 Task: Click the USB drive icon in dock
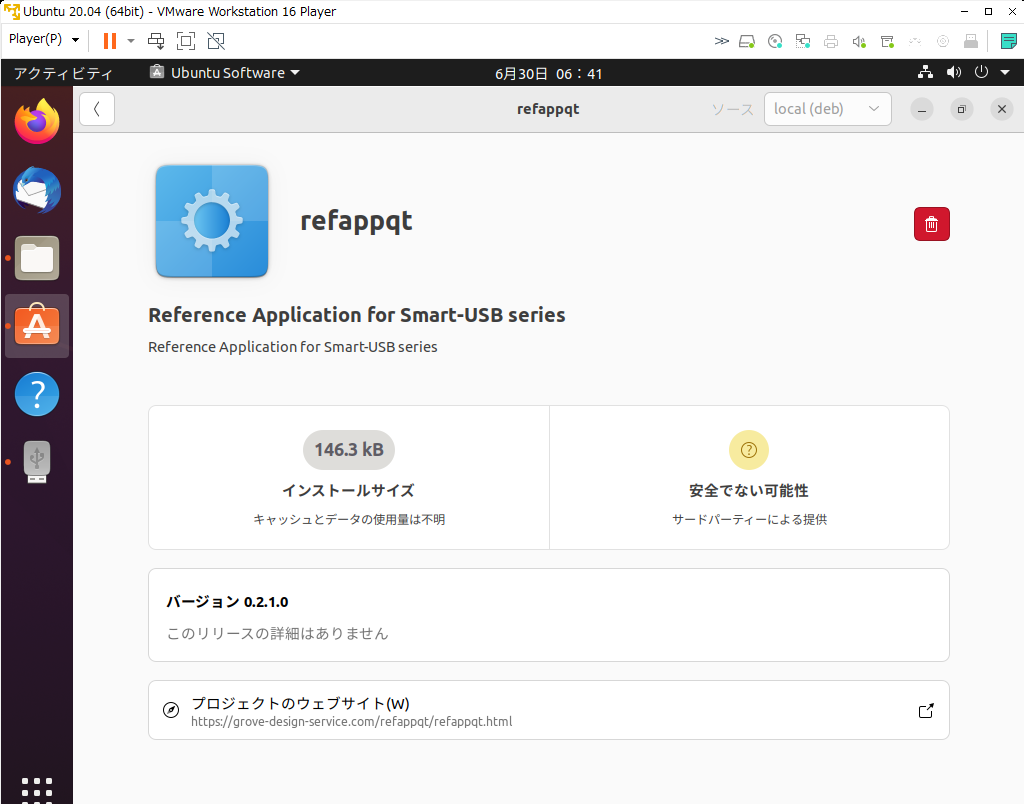(x=37, y=462)
